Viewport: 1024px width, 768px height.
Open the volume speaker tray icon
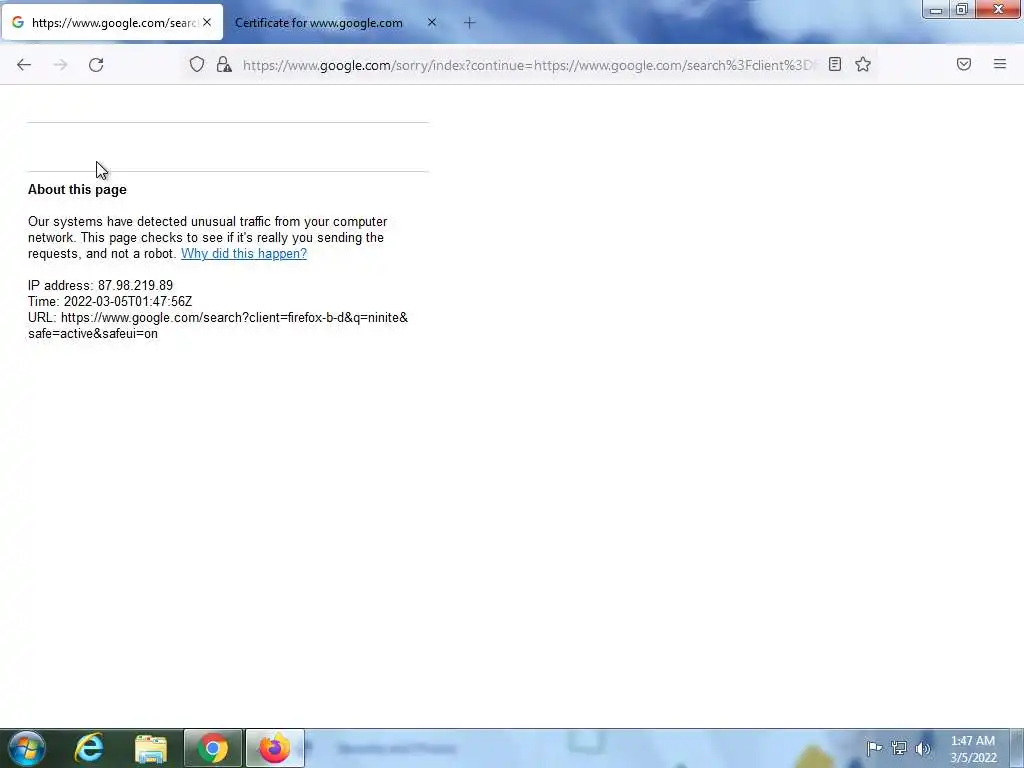click(x=923, y=748)
